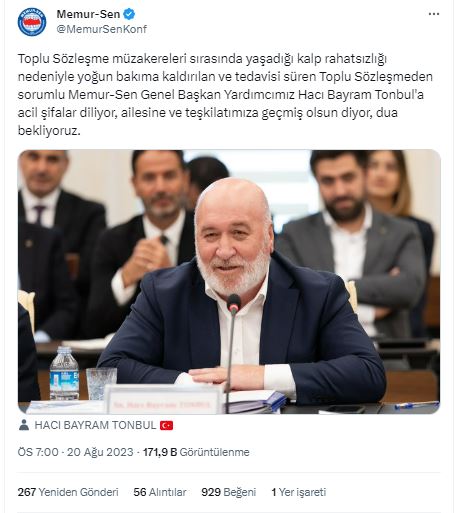
Task: Click the Memur-Sen display name
Action: pos(88,14)
